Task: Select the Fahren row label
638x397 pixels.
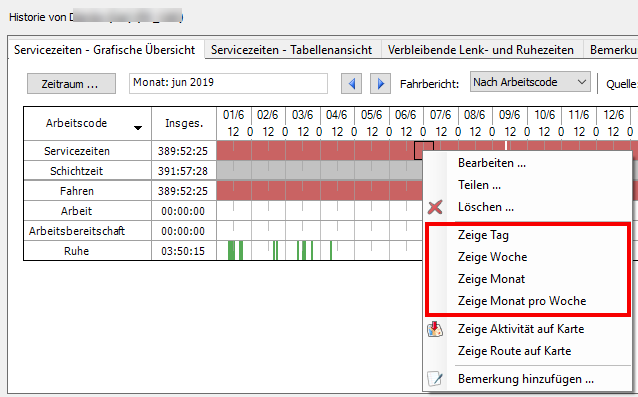Action: click(x=77, y=191)
